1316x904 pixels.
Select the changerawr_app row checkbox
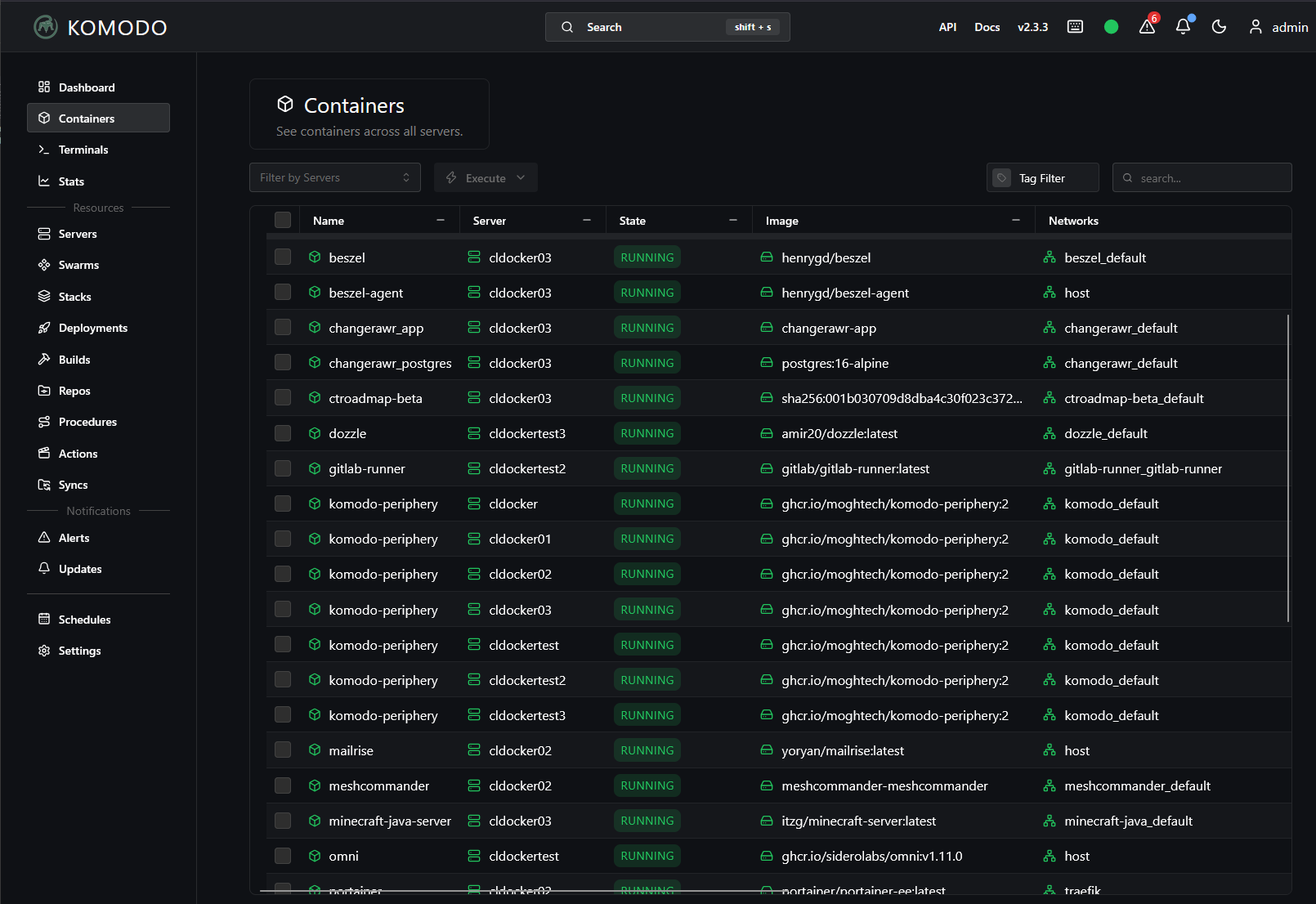283,327
